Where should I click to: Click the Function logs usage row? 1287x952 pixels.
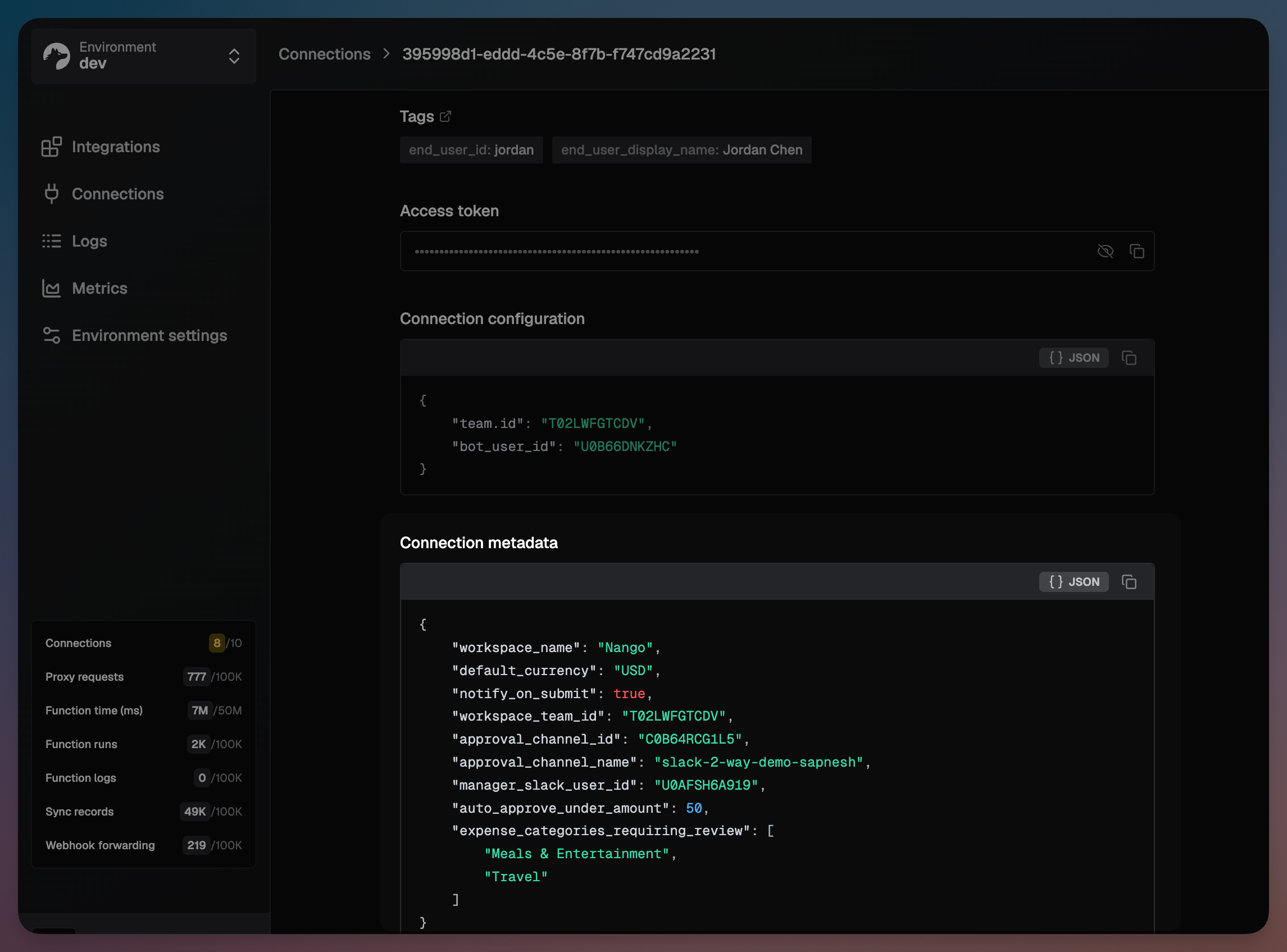coord(143,778)
